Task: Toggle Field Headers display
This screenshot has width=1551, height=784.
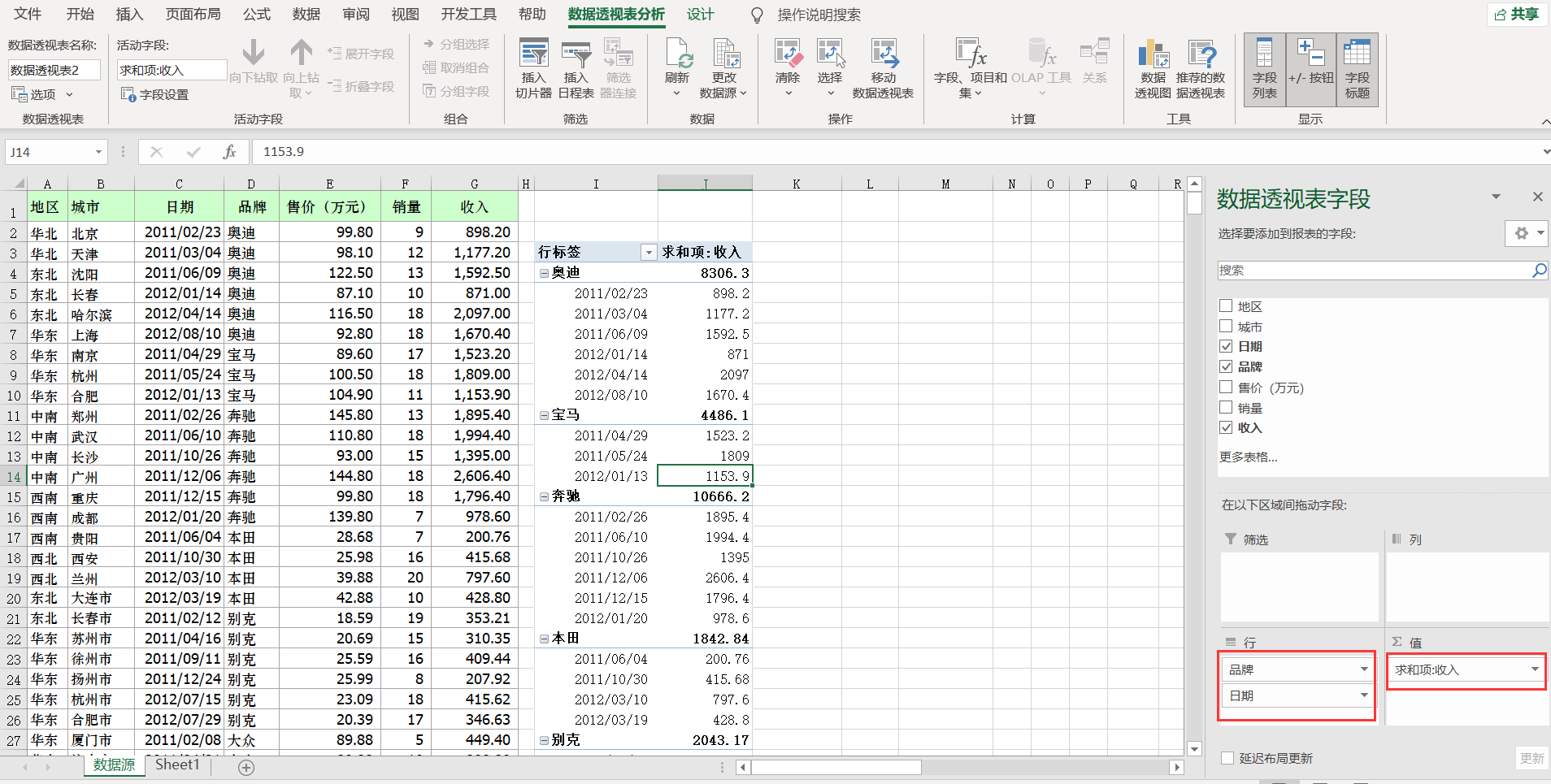Action: pos(1358,70)
